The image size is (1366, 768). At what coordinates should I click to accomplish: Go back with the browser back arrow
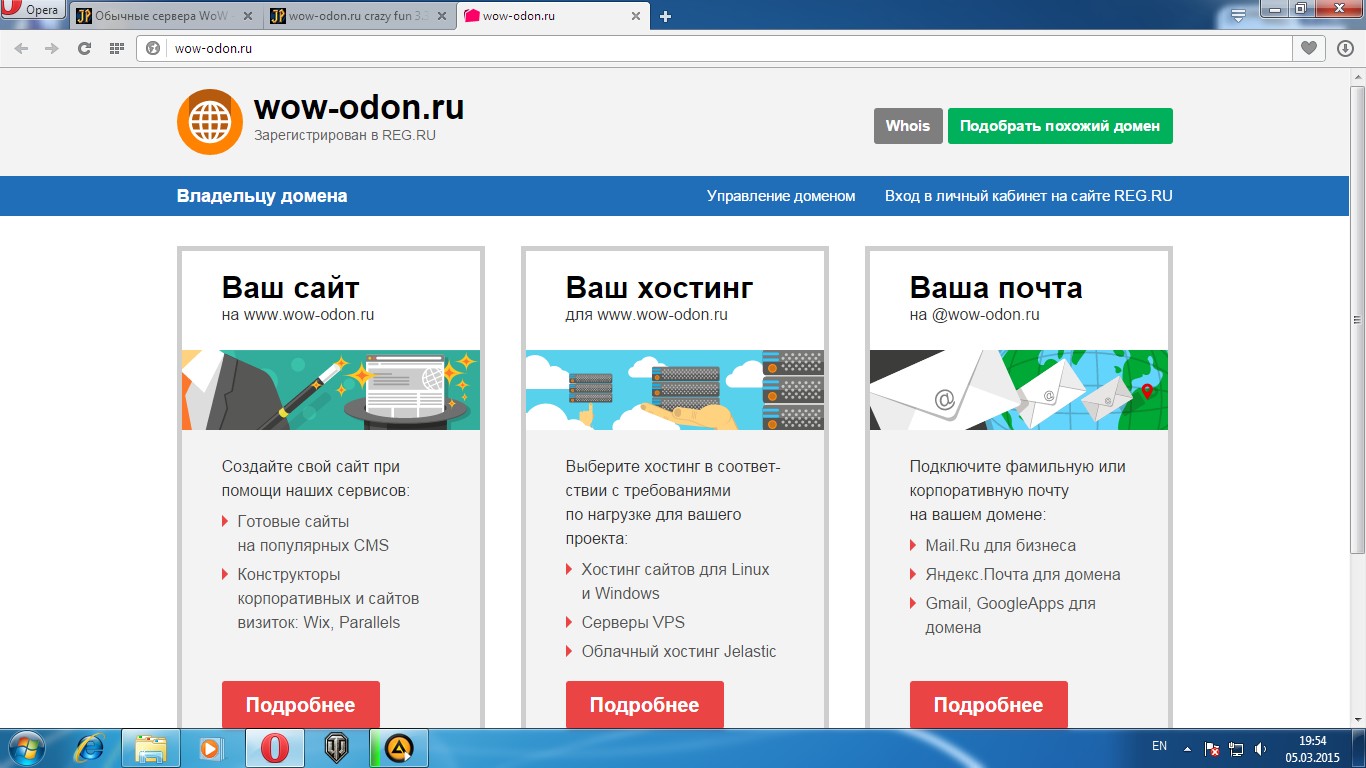21,48
